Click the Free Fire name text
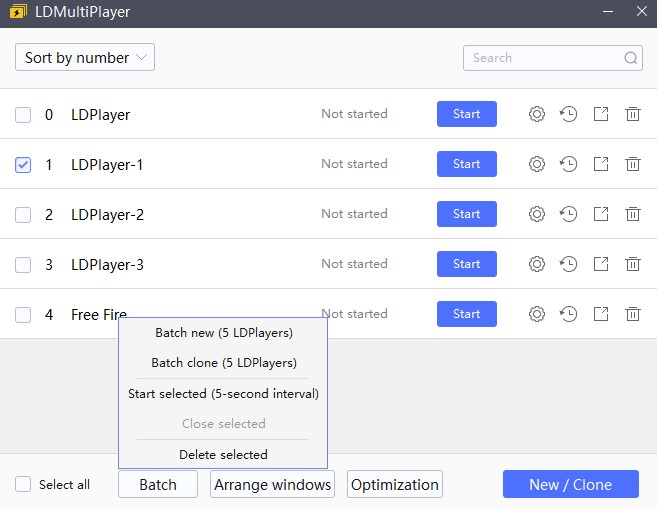The height and width of the screenshot is (509, 657). click(x=99, y=315)
